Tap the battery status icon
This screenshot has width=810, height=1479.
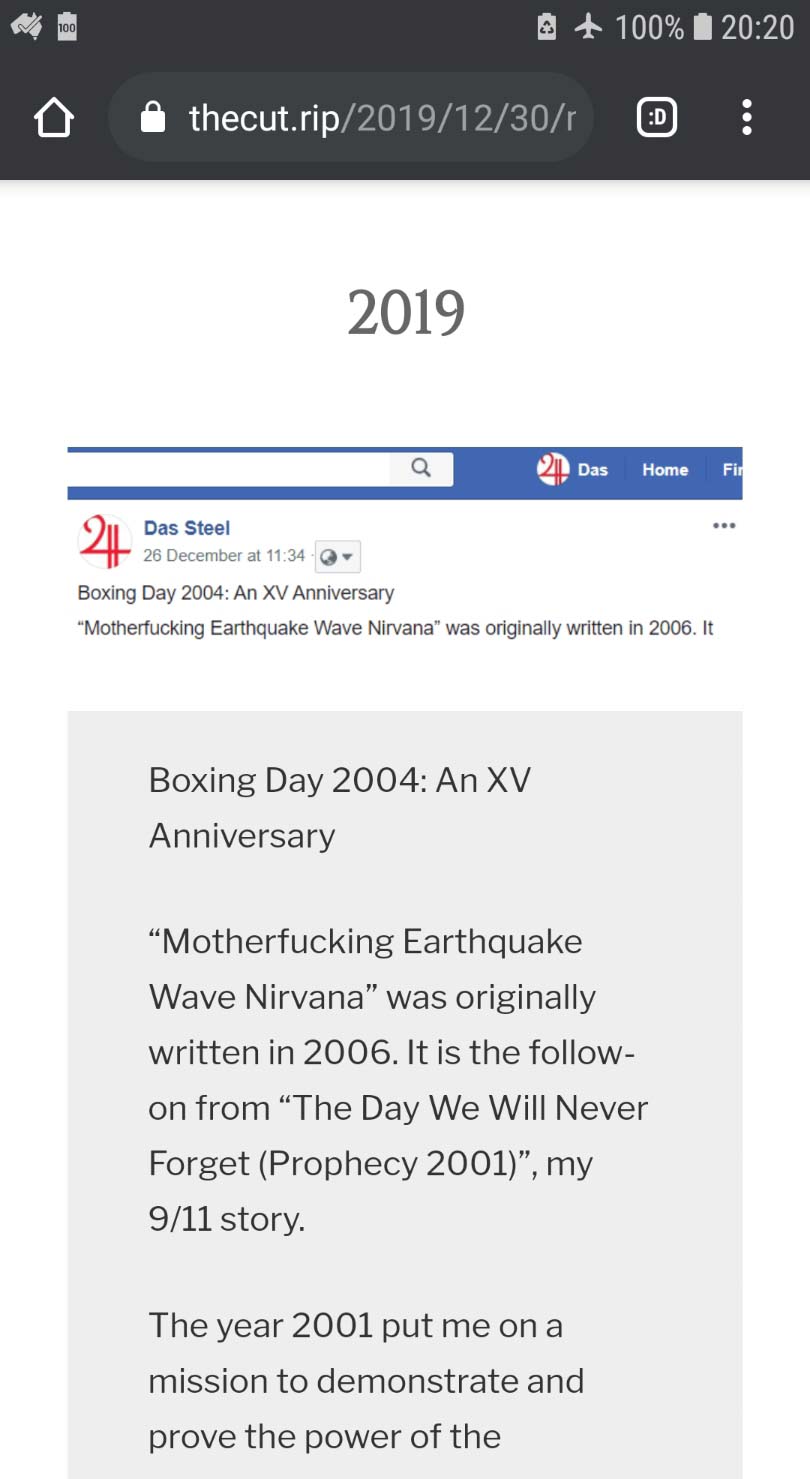pyautogui.click(x=703, y=27)
